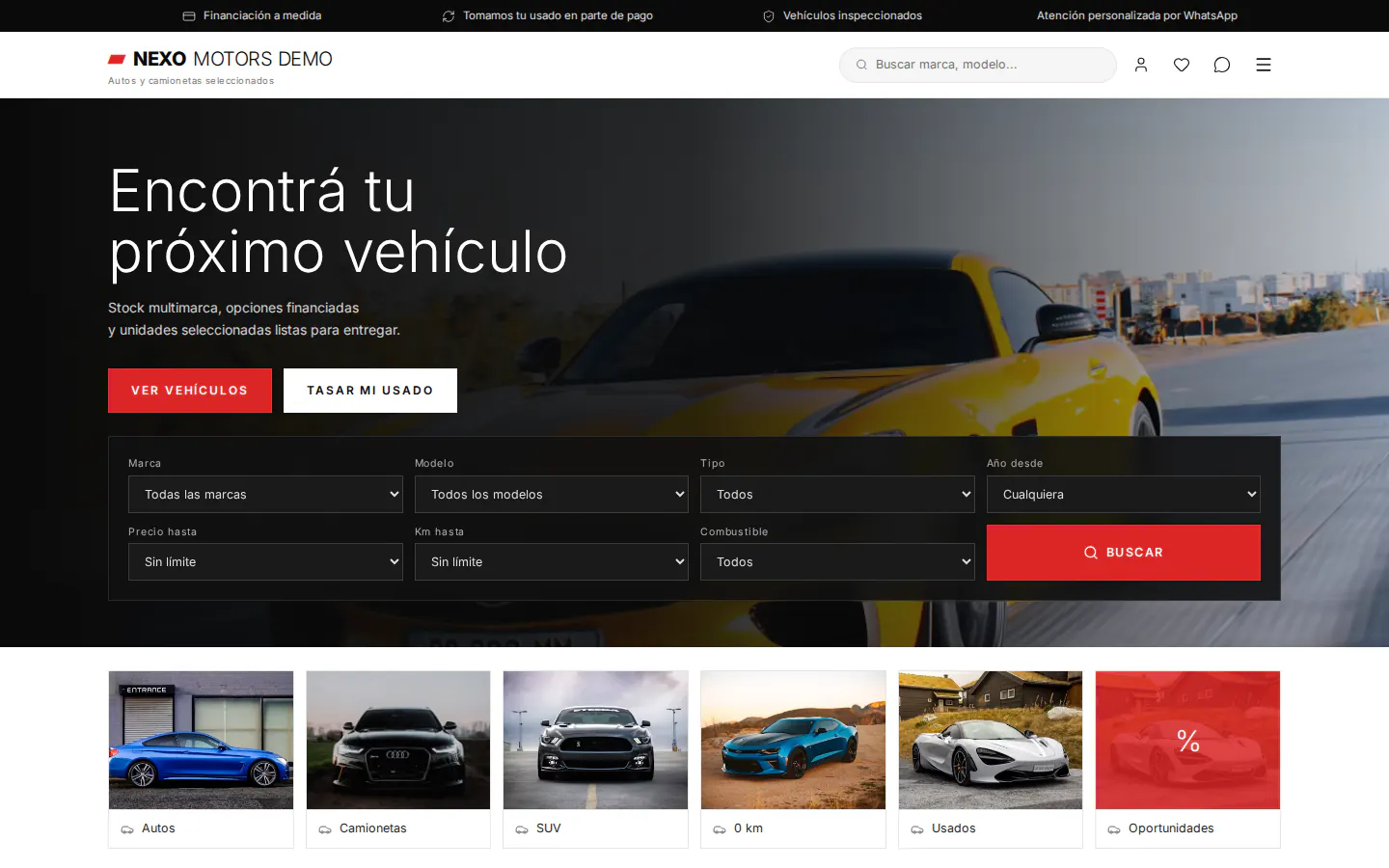The width and height of the screenshot is (1389, 868).
Task: Click the Vehículos inspeccionados text
Action: pyautogui.click(x=853, y=15)
